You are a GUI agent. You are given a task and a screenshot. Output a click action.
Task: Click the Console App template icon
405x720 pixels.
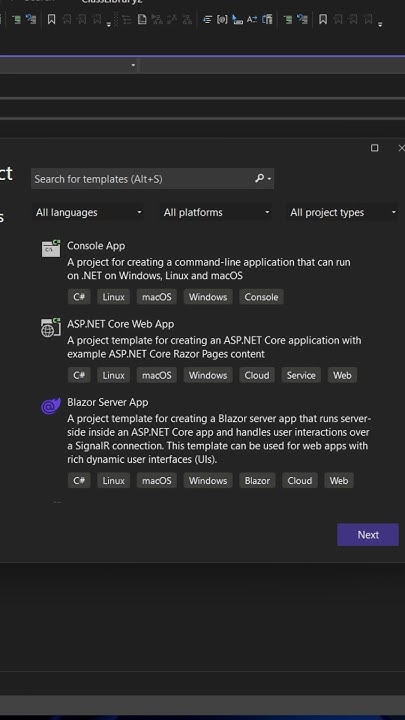coord(51,248)
